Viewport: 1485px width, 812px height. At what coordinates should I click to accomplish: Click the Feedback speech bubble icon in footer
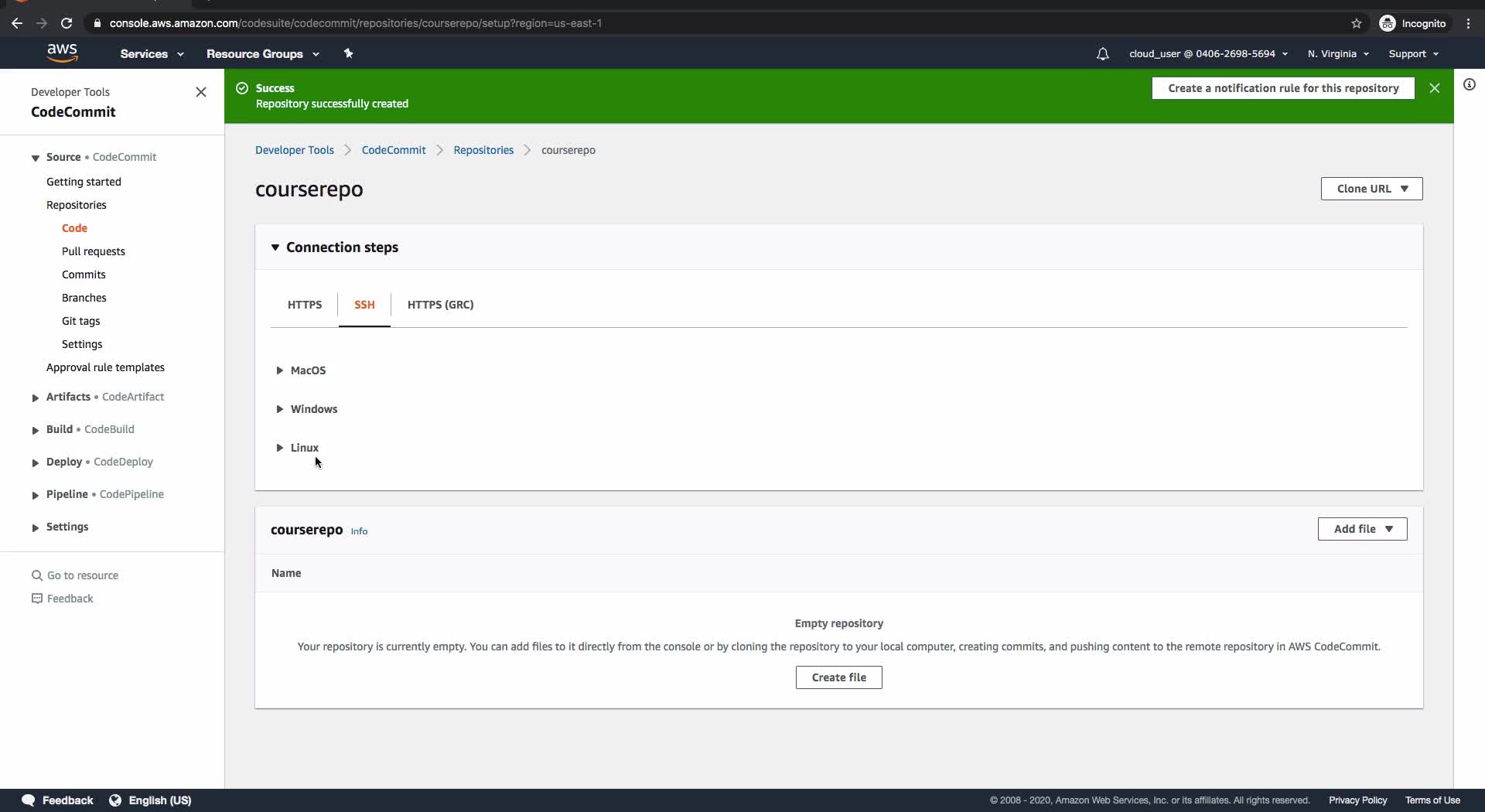pyautogui.click(x=29, y=800)
